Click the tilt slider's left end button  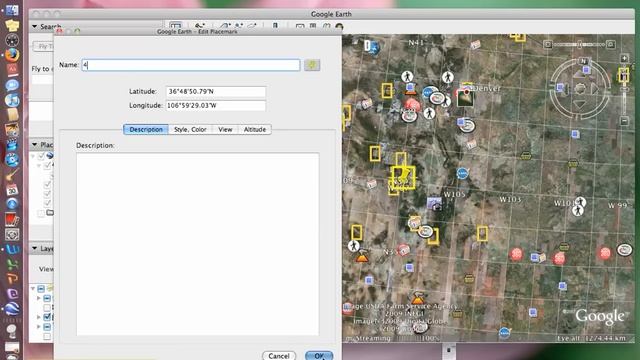(x=548, y=44)
